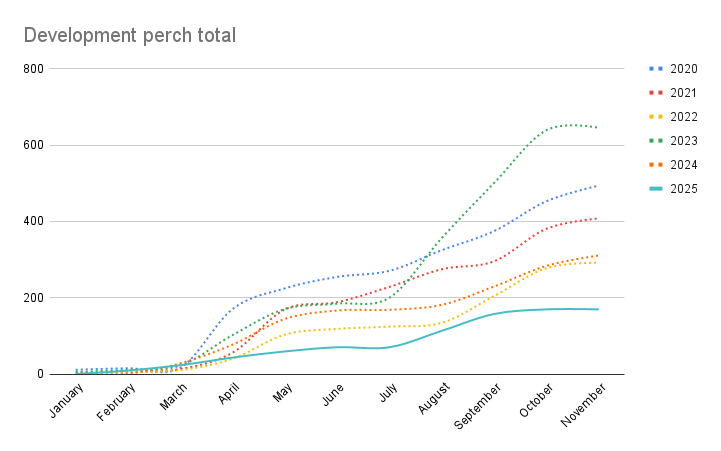Screen dimensions: 721x451
Task: Select the 2025 legend label
Action: [x=685, y=189]
